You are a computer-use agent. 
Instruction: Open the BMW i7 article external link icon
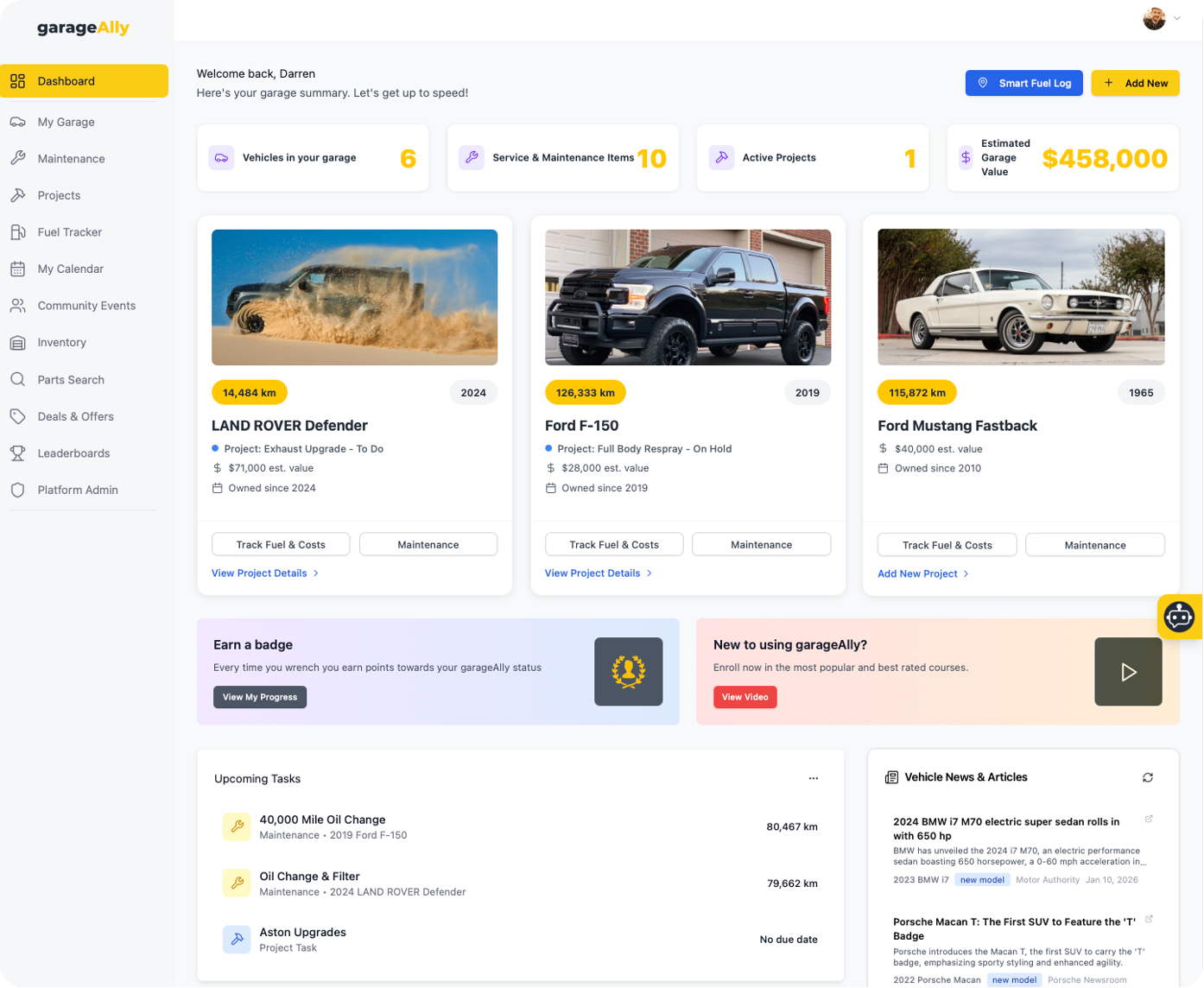click(1149, 819)
